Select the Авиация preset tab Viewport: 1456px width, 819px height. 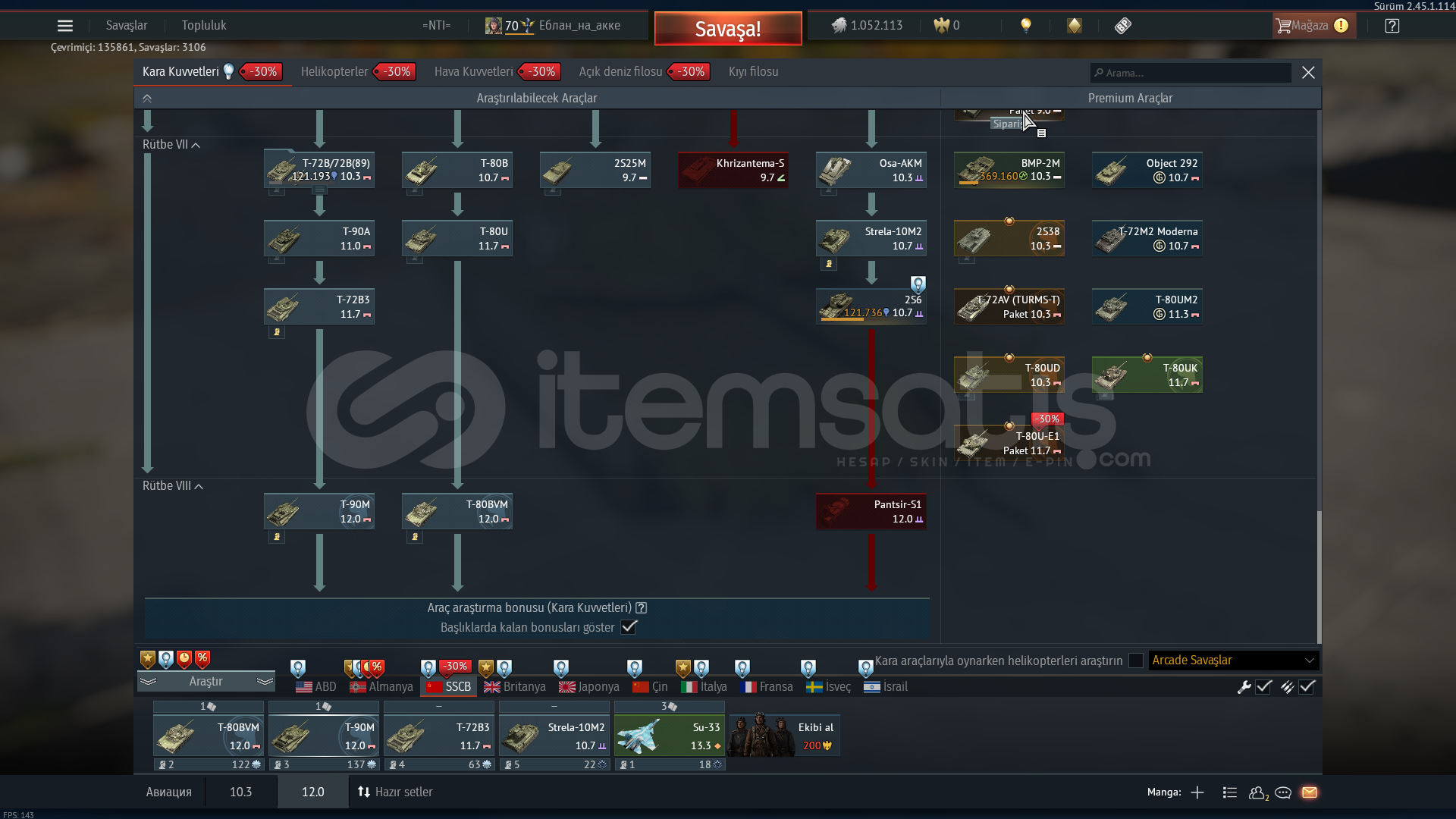(169, 792)
